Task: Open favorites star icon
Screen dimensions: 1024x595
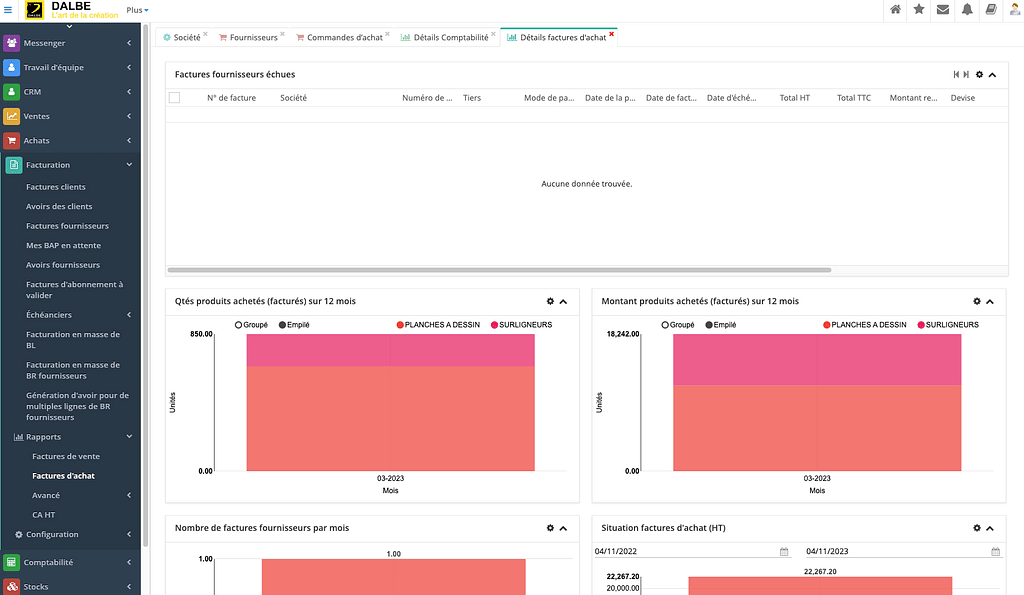Action: pyautogui.click(x=919, y=10)
